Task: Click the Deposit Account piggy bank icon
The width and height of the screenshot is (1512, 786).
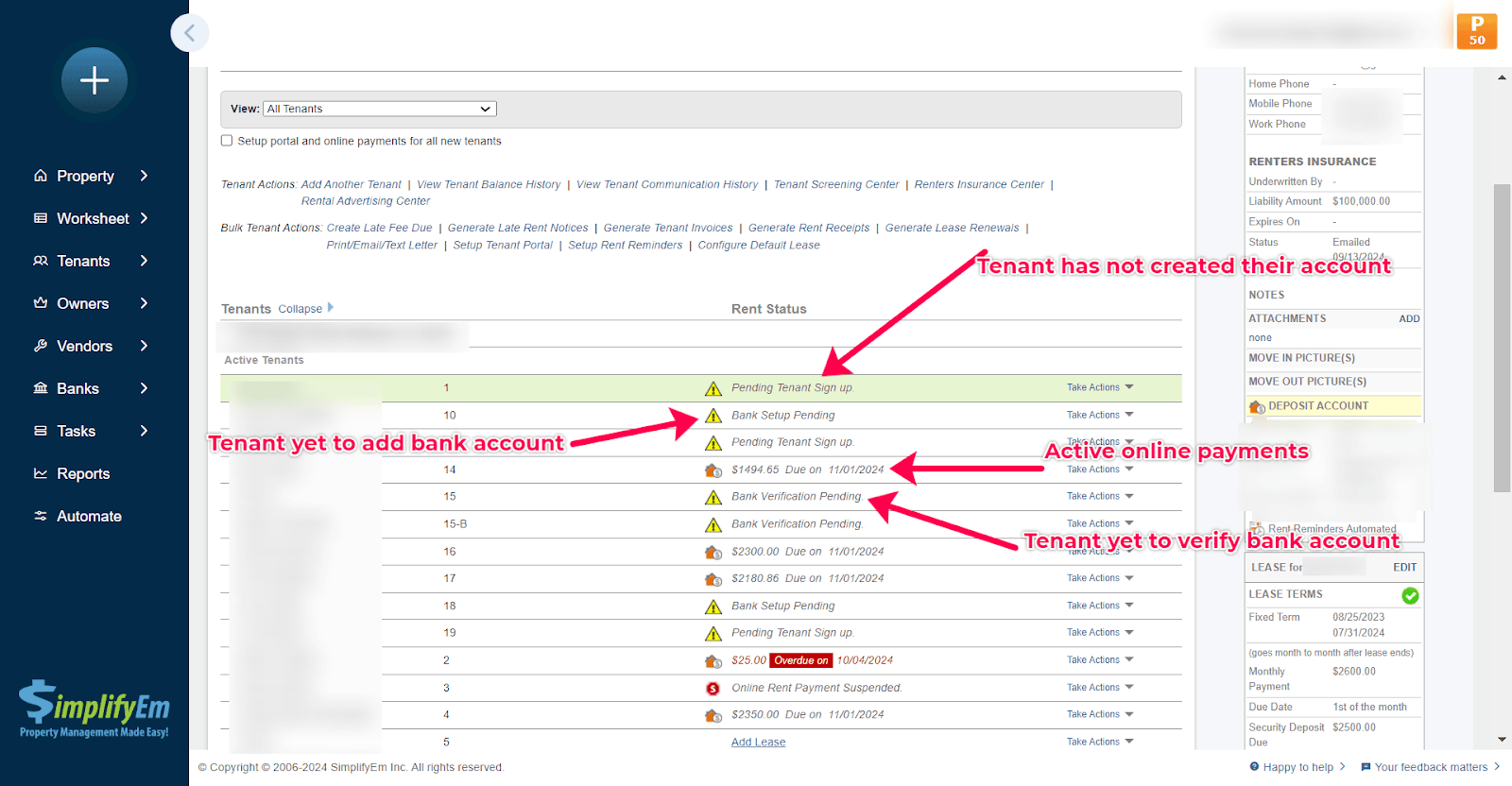Action: click(x=1257, y=407)
